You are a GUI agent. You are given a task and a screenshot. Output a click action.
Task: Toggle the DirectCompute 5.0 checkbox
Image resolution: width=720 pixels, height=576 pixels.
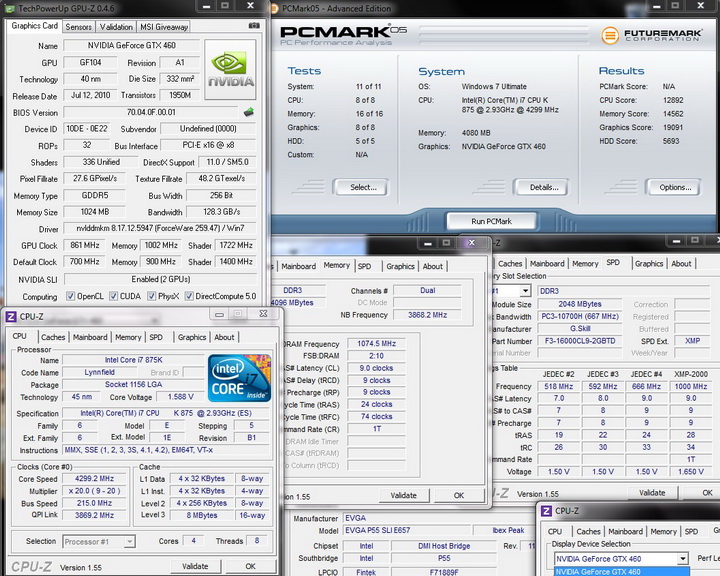(x=189, y=296)
